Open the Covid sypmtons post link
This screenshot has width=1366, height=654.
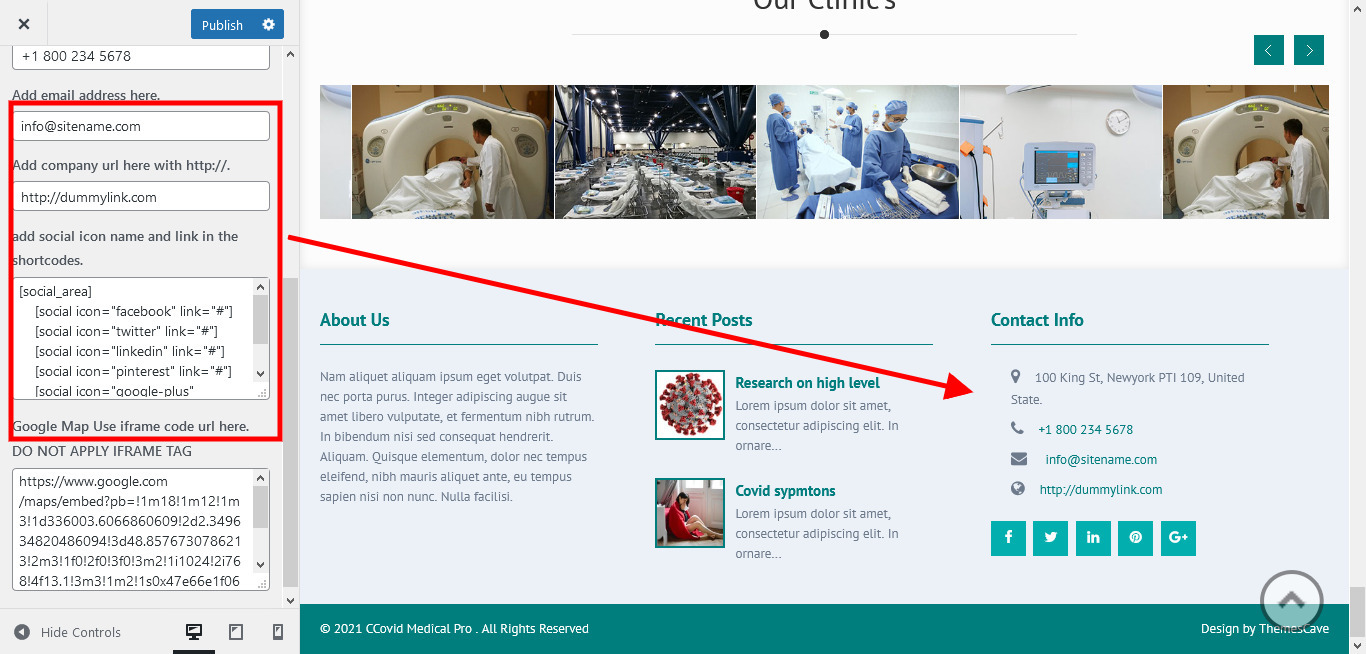pos(785,491)
